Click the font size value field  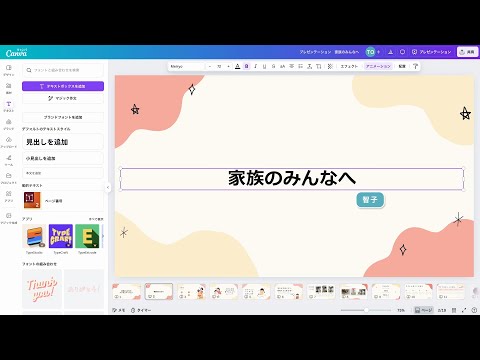click(219, 66)
